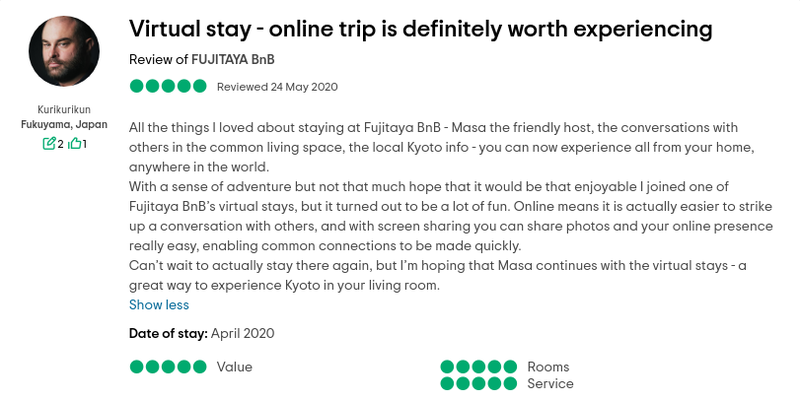Click the overall five-bubble rating
This screenshot has height=401, width=800.
pyautogui.click(x=168, y=86)
